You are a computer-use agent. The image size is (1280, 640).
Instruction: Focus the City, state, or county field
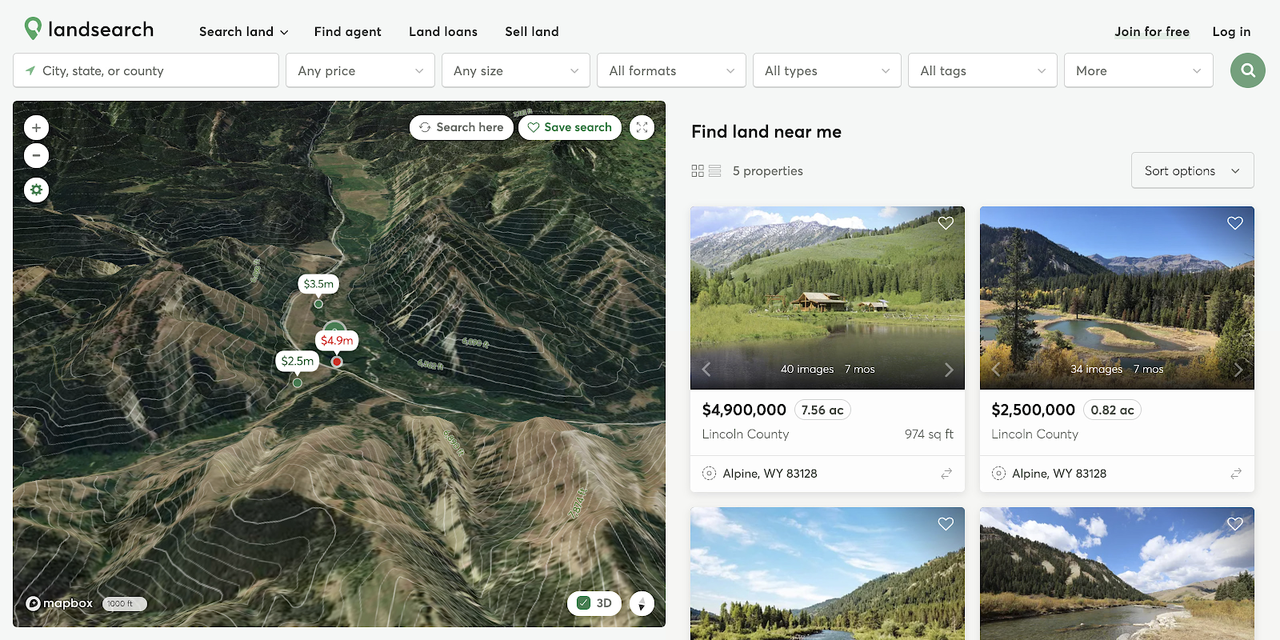(x=146, y=71)
